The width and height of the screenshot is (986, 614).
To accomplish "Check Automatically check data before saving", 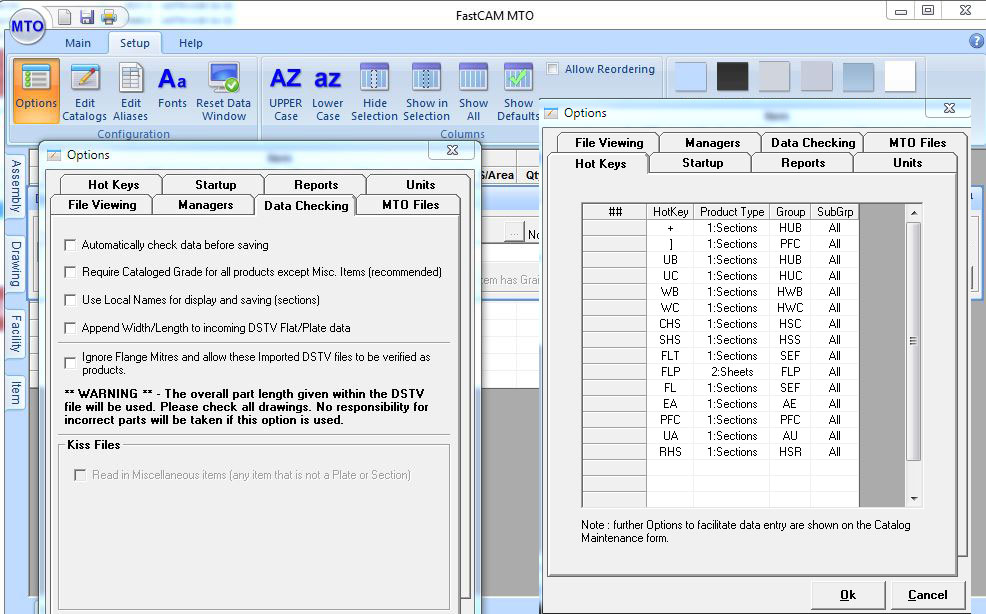I will (x=70, y=245).
